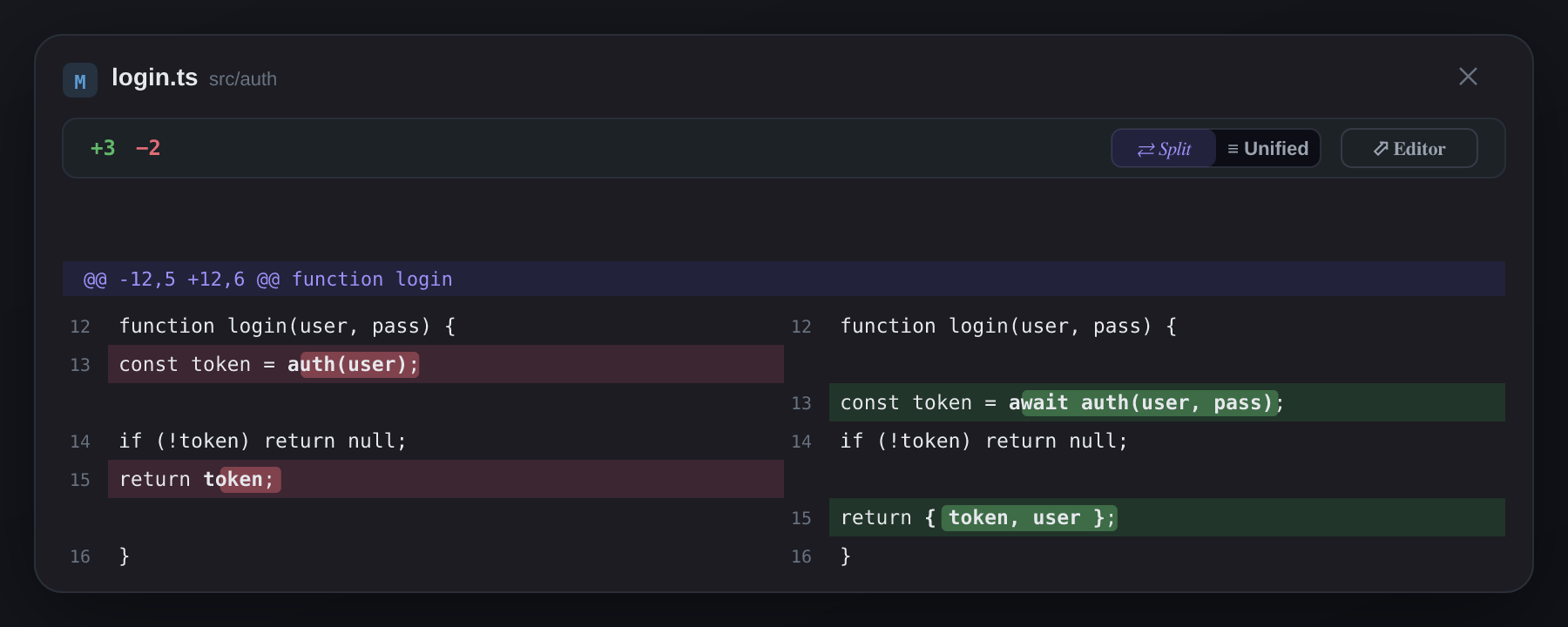Click left line number 16 in gutter
This screenshot has height=627, width=1568.
tap(80, 556)
